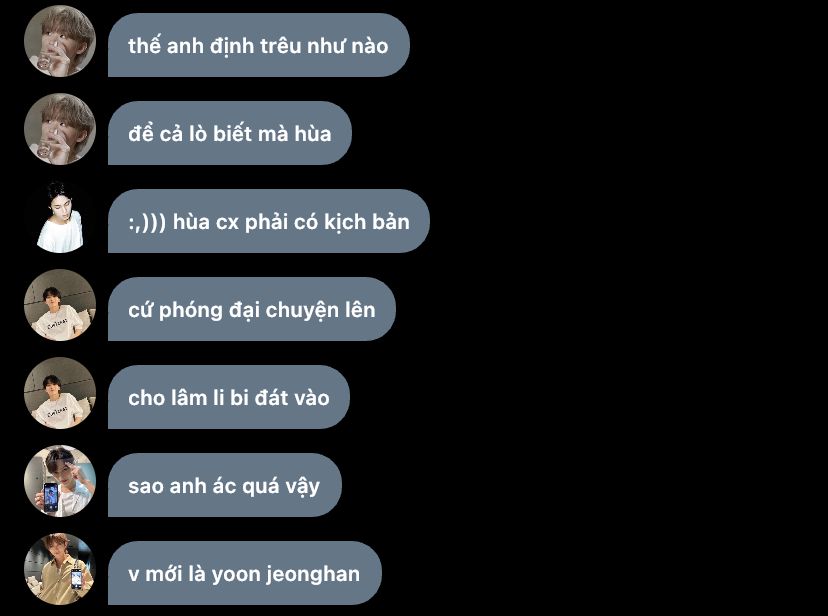
Task: Tap message "v mới là yoon jeonghan"
Action: [x=244, y=573]
